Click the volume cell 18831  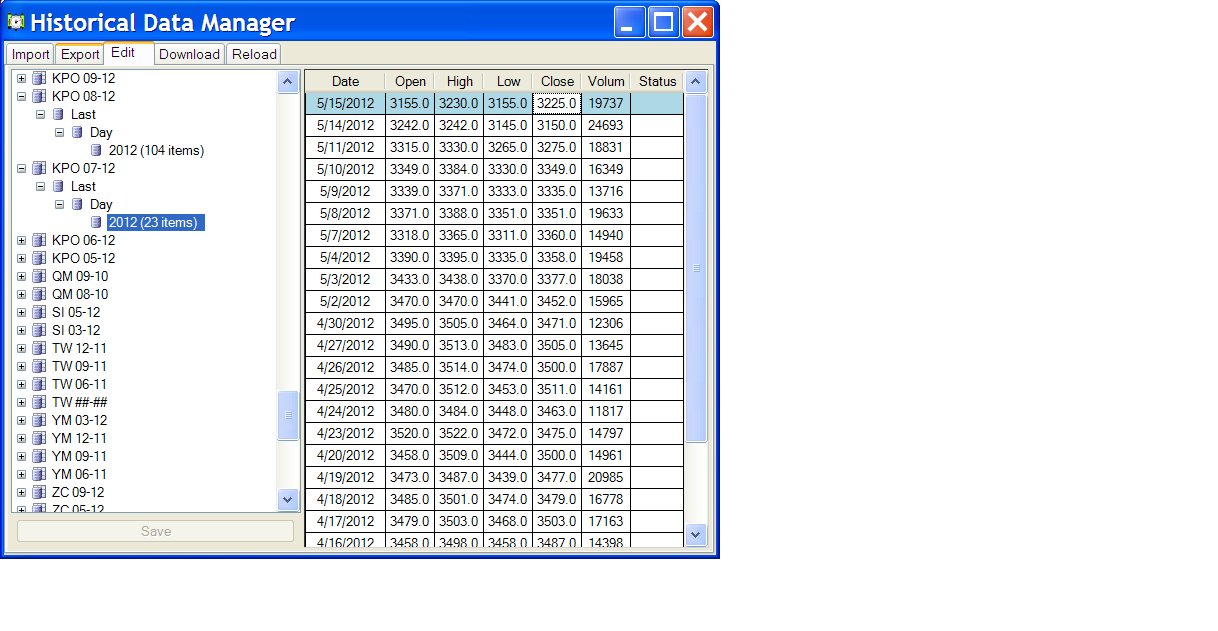pyautogui.click(x=606, y=147)
